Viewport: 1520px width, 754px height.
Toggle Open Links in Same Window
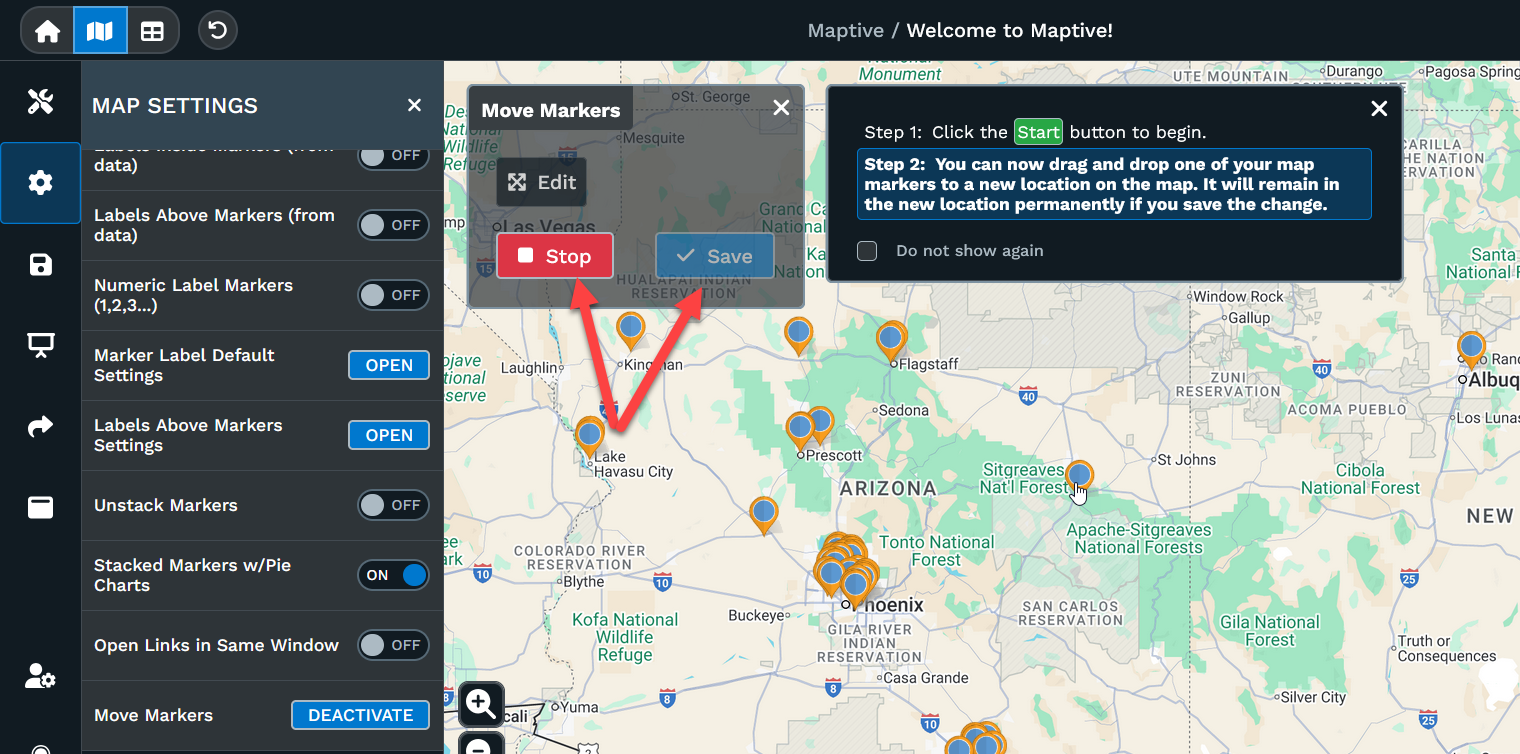click(393, 645)
